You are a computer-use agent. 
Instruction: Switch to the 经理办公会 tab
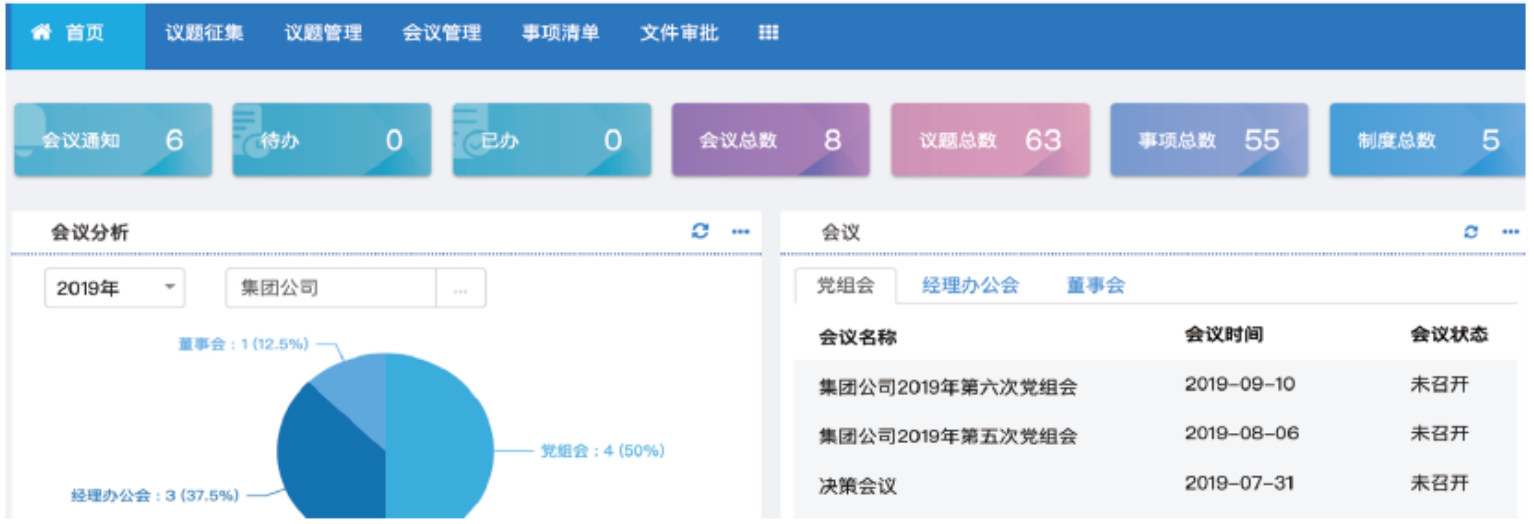(970, 286)
